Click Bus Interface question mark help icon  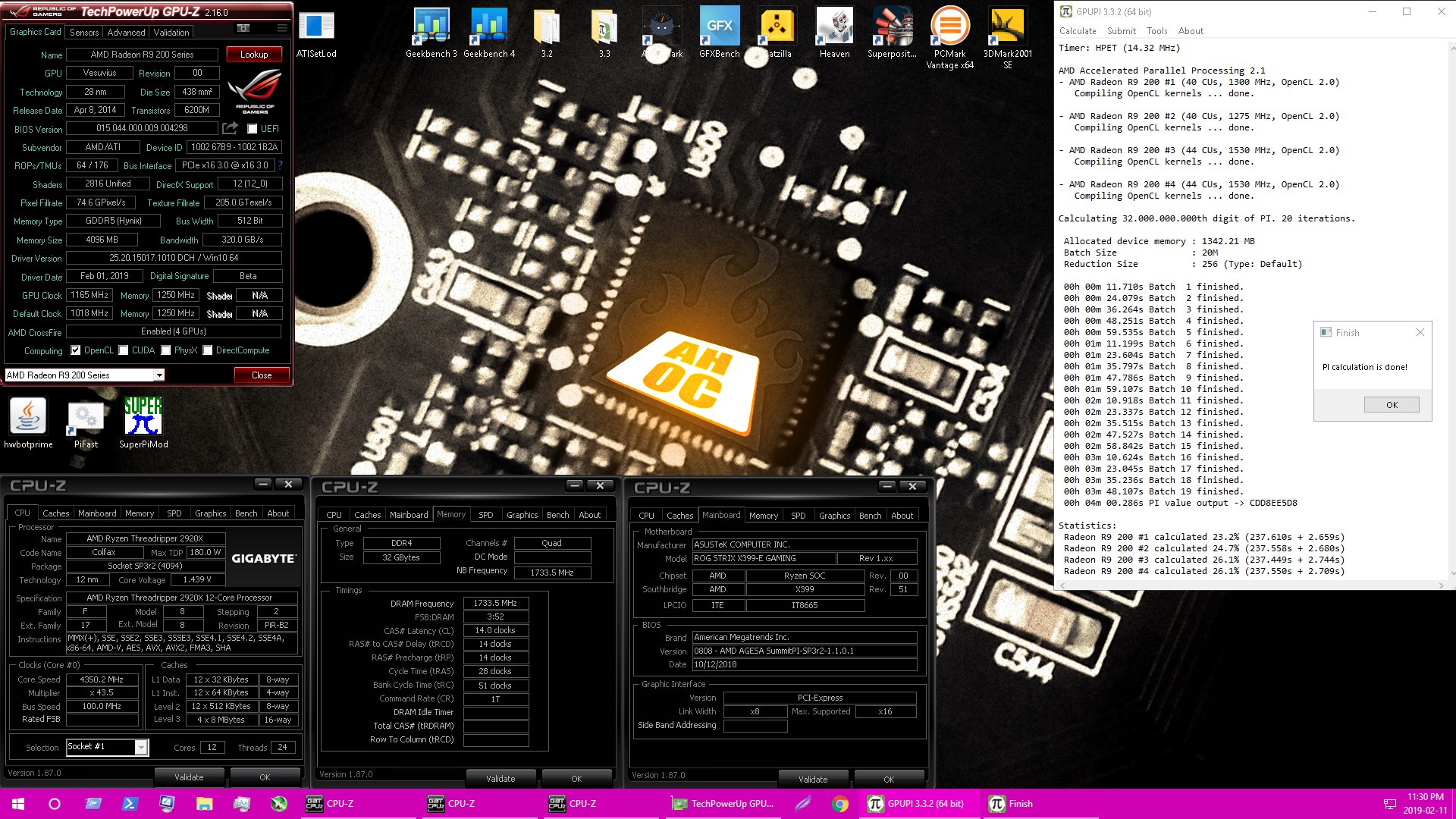(280, 165)
